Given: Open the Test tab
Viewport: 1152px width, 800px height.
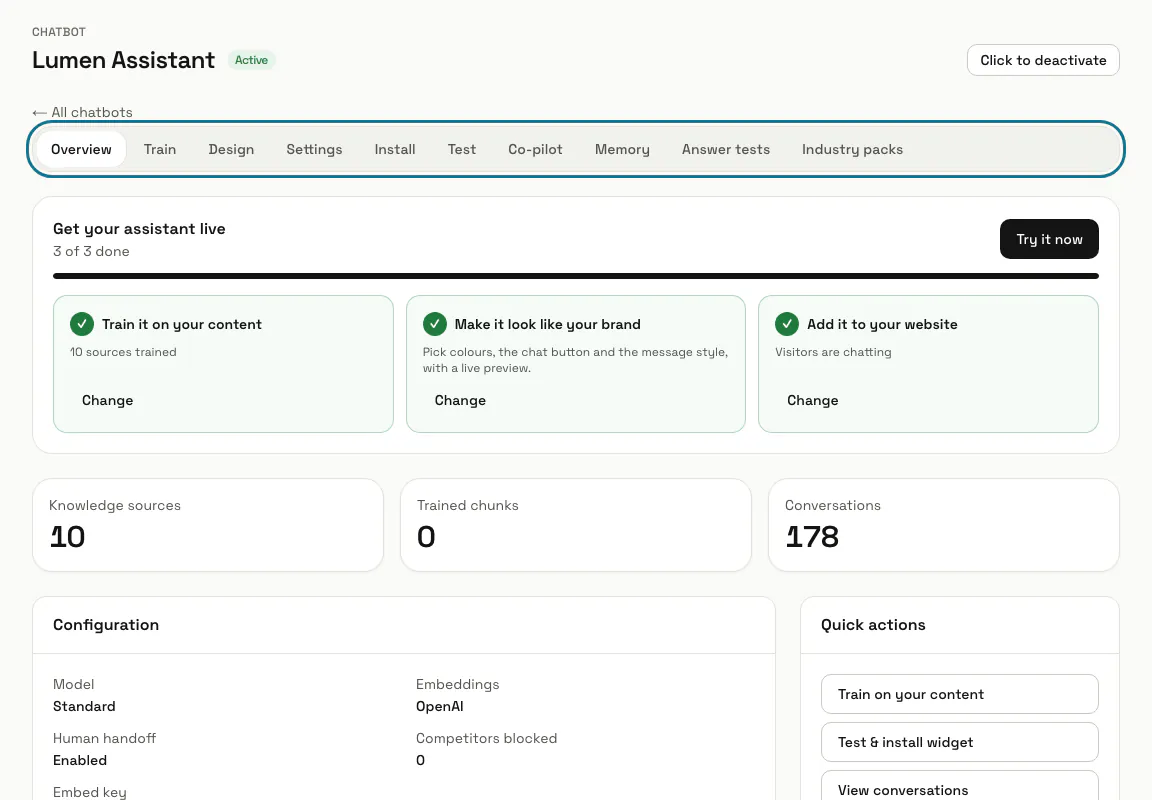Looking at the screenshot, I should (462, 149).
